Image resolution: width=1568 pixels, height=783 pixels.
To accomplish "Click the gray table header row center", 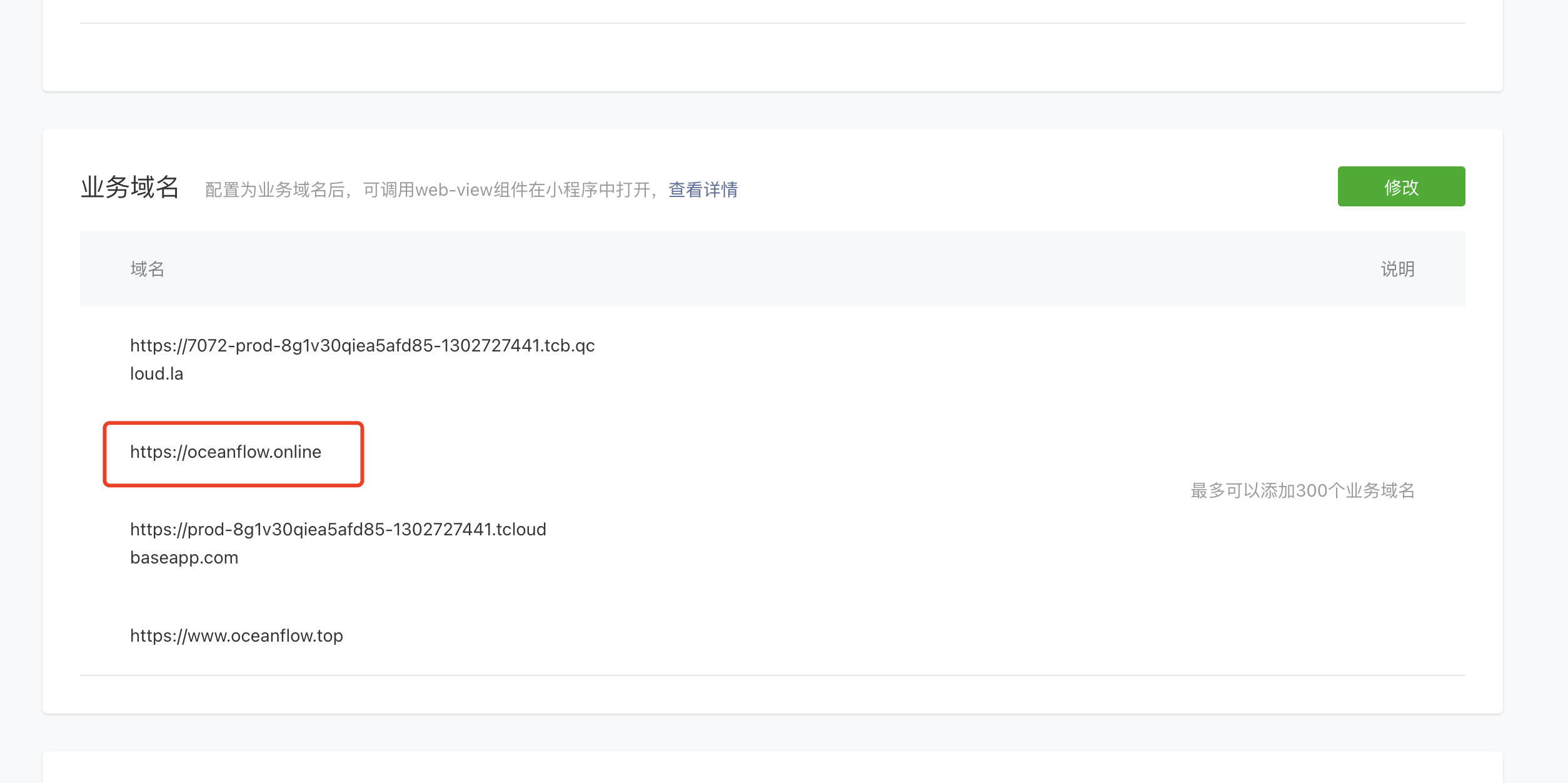I will pos(772,269).
